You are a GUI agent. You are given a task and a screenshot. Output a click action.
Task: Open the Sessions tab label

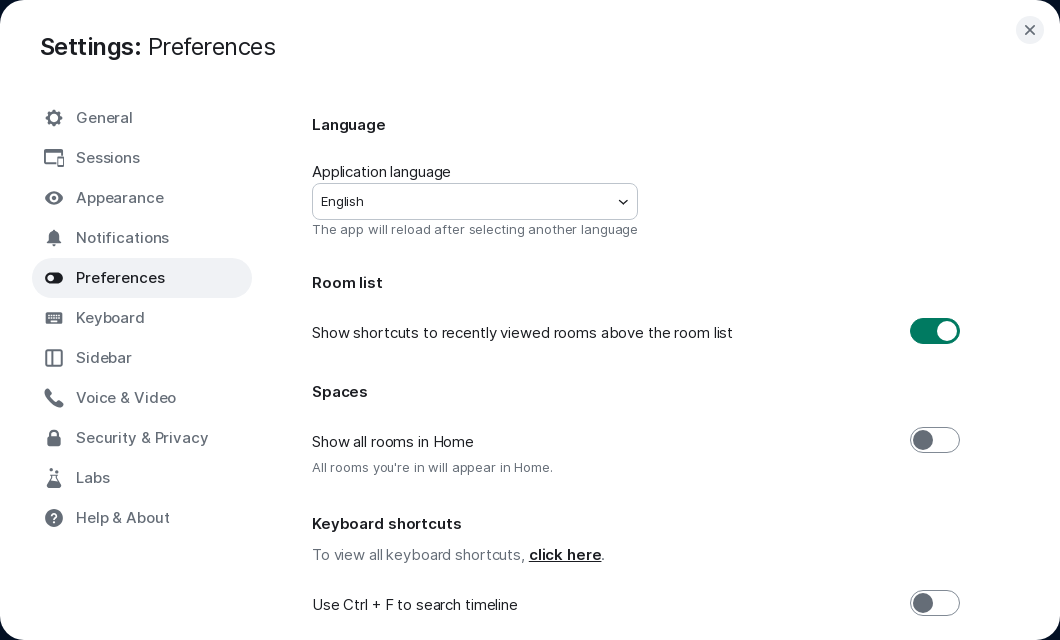coord(108,157)
